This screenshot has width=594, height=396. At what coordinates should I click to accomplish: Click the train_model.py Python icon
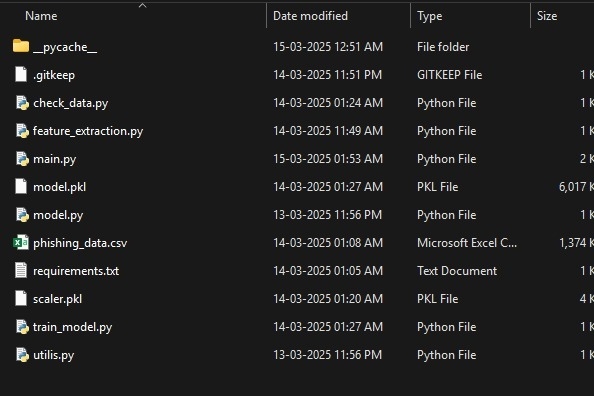point(22,327)
